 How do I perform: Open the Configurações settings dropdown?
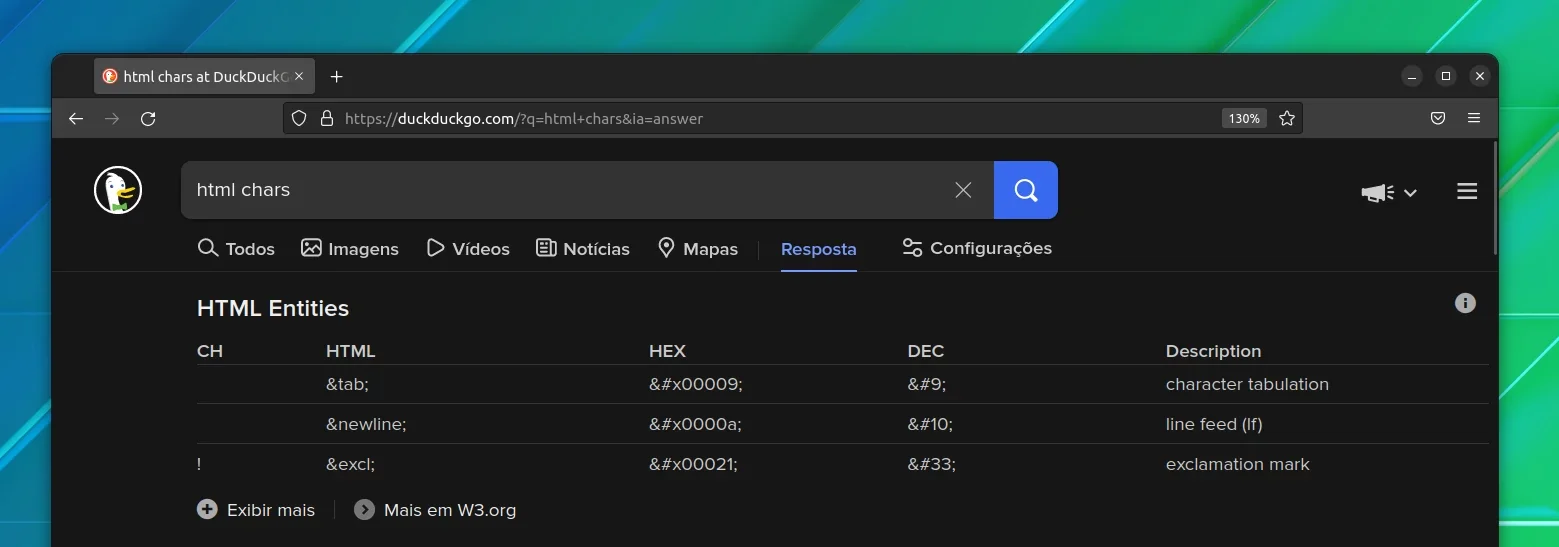pos(977,248)
